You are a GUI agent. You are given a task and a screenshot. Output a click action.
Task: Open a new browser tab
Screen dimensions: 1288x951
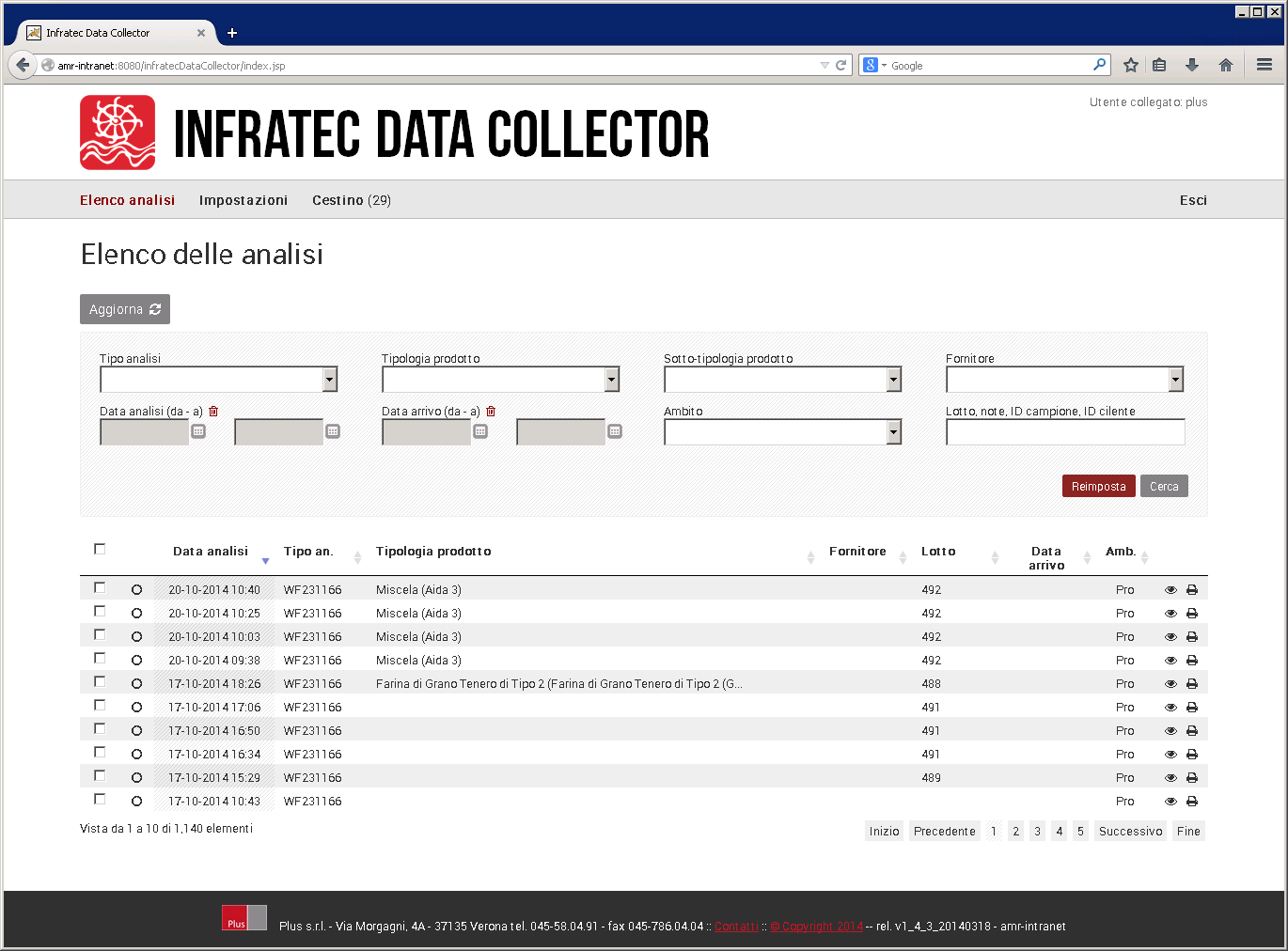click(x=232, y=33)
